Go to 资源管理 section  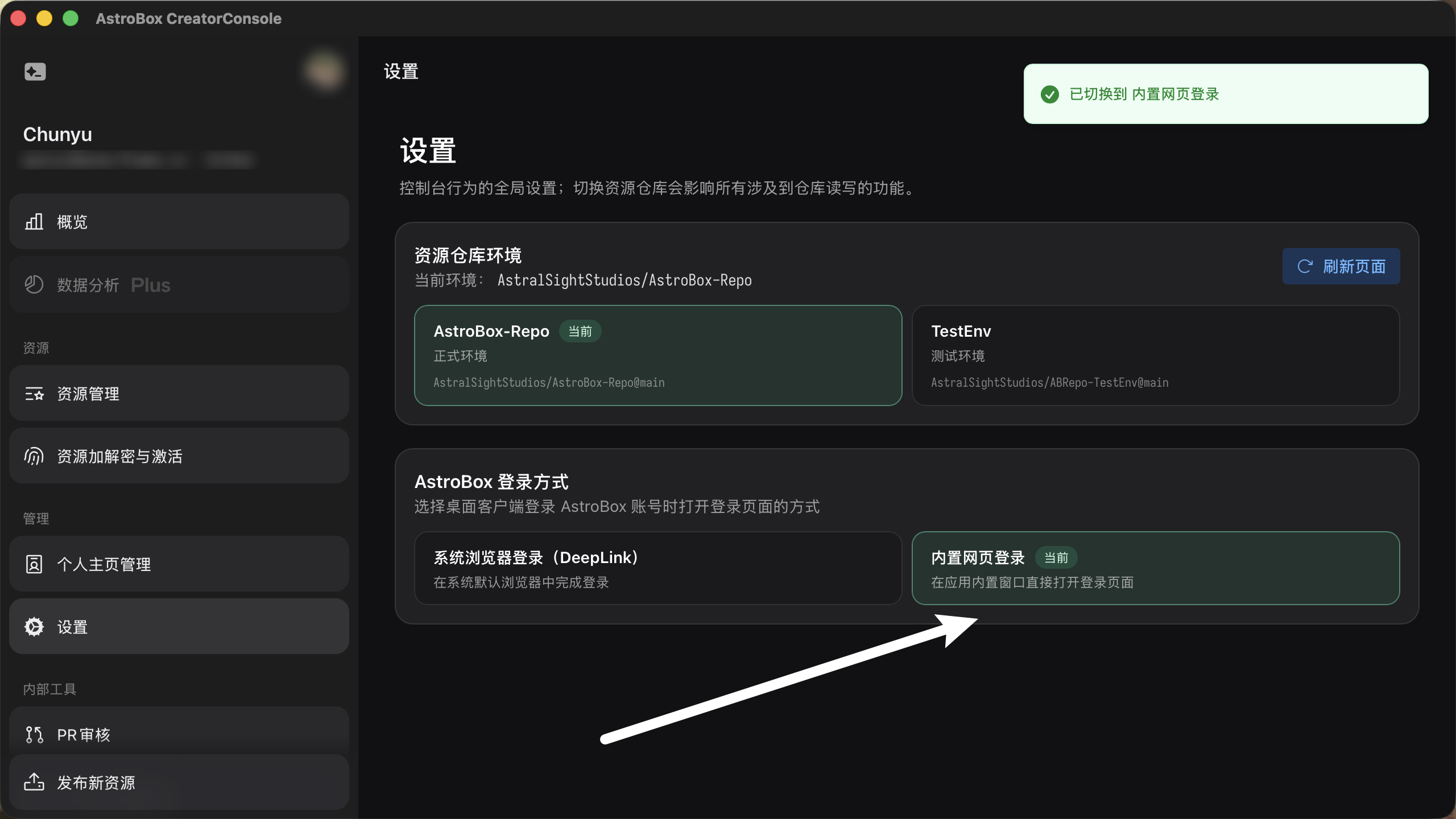[x=179, y=394]
